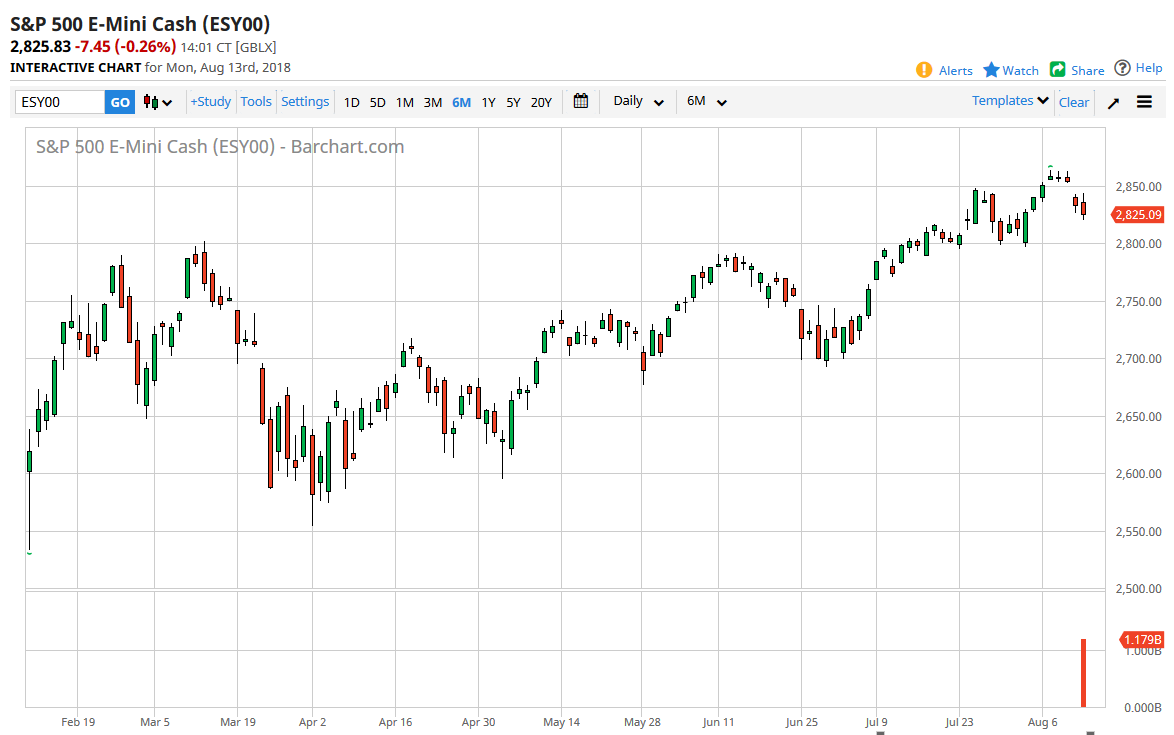1174x735 pixels.
Task: Switch to the 1Y time range
Action: click(488, 102)
